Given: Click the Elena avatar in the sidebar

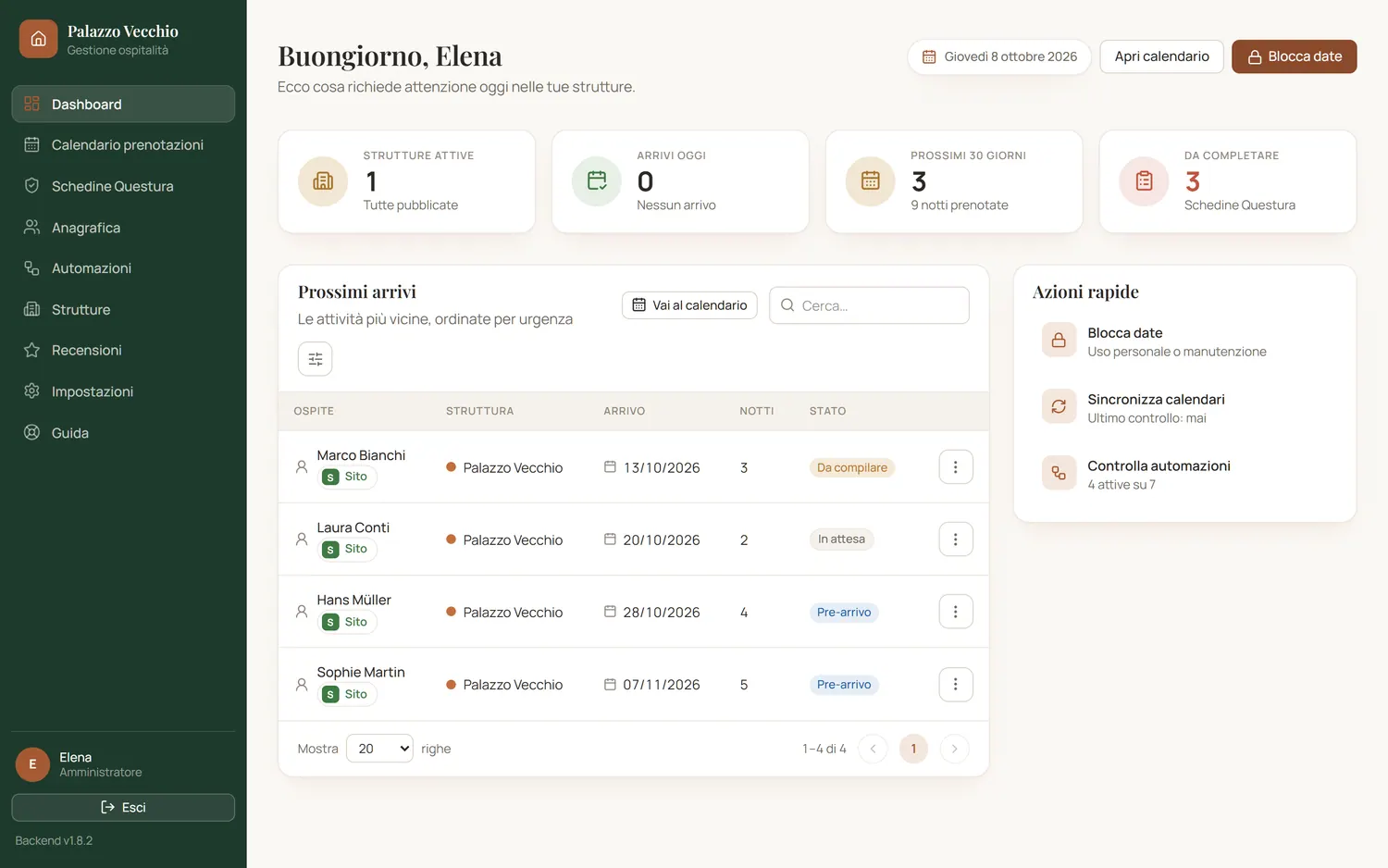Looking at the screenshot, I should (32, 764).
